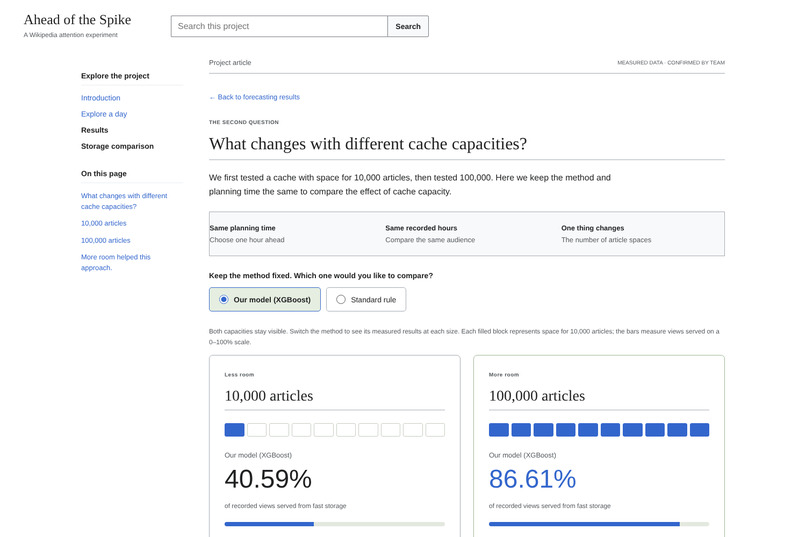The image size is (806, 537).
Task: Click The Second Question eyebrow text
Action: point(244,122)
